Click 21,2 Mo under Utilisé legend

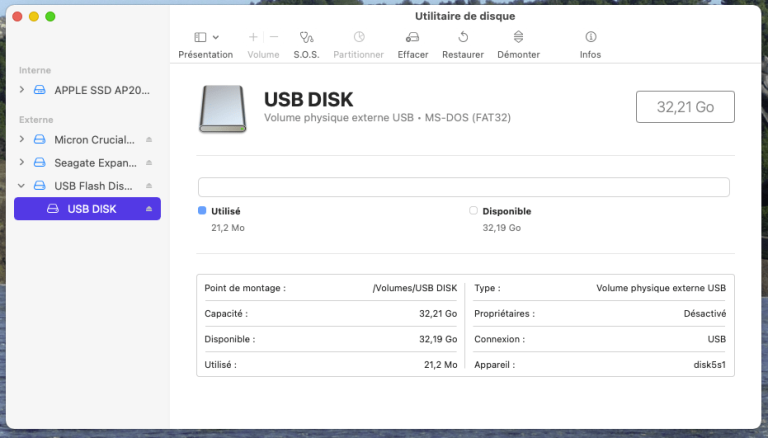point(228,228)
